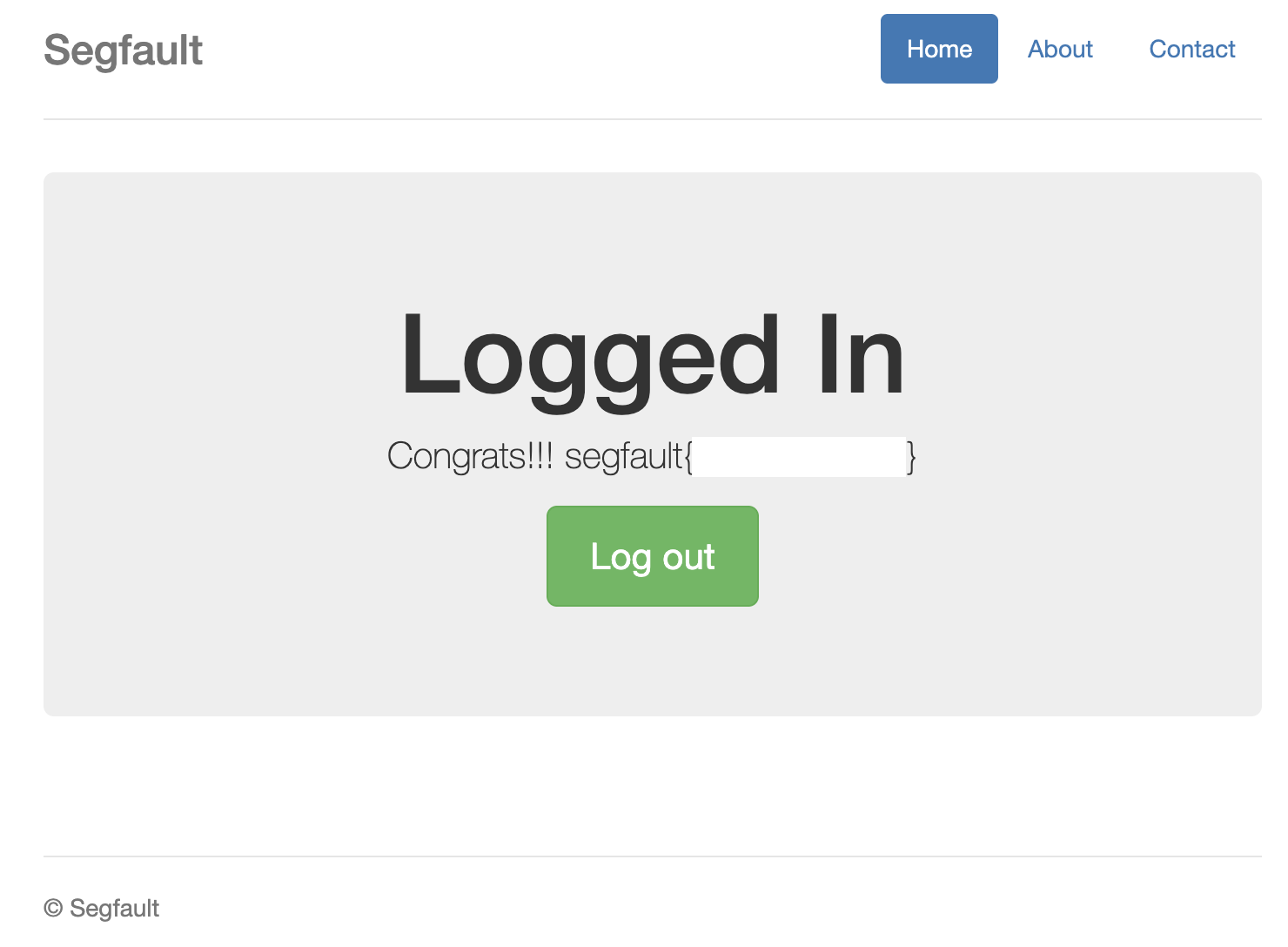Click the blue highlighted Home pill
This screenshot has width=1288, height=947.
[x=939, y=49]
